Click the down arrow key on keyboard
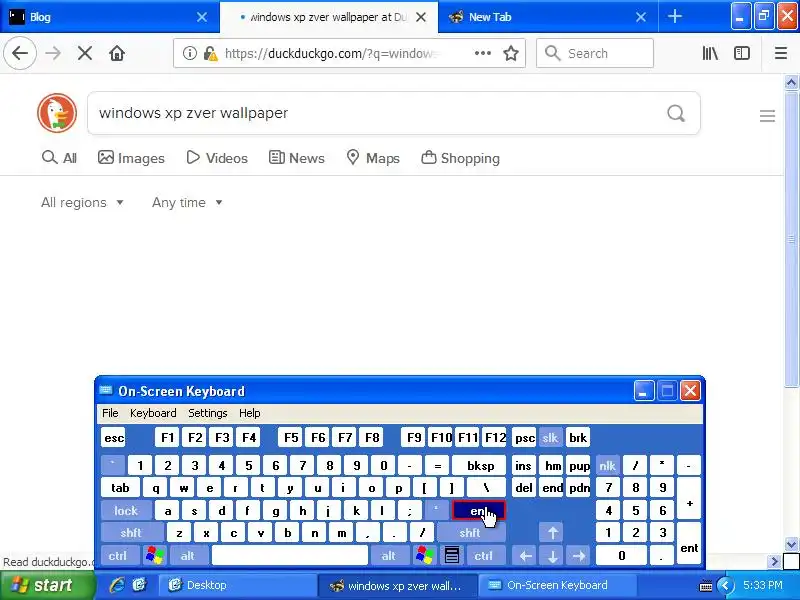 pyautogui.click(x=552, y=555)
